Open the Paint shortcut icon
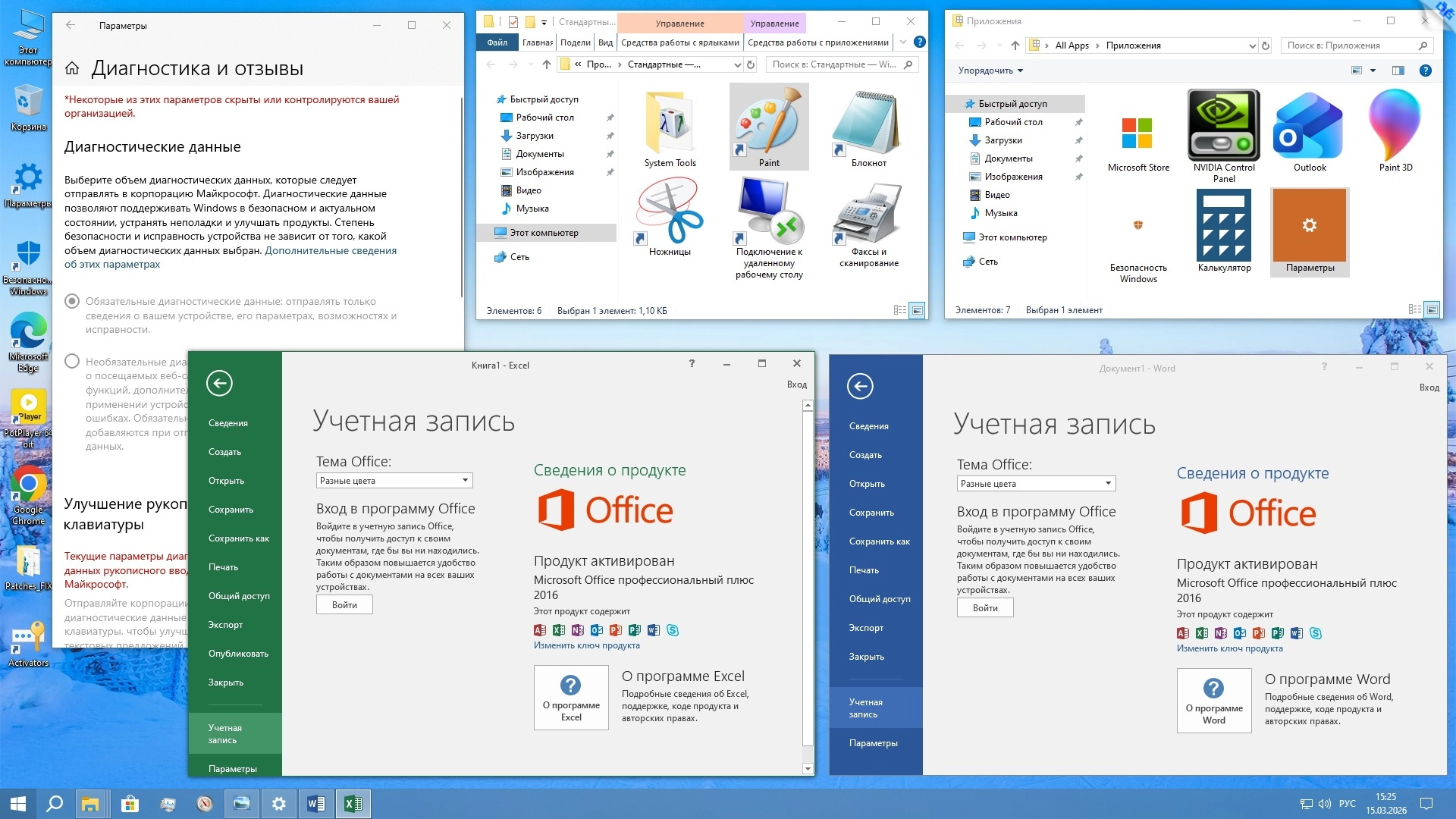1456x819 pixels. coord(768,121)
